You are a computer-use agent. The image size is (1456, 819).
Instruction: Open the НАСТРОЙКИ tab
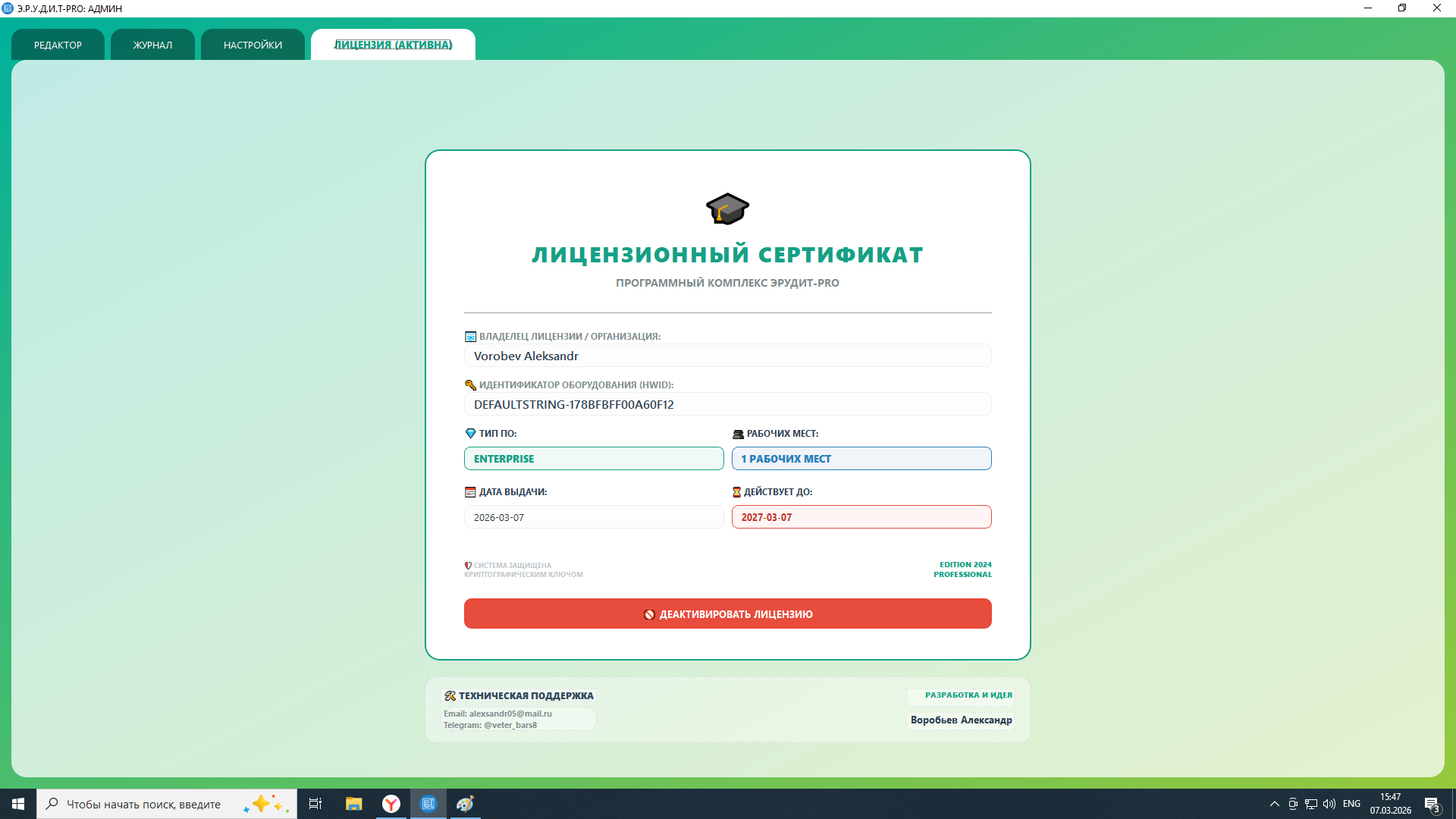pos(253,45)
